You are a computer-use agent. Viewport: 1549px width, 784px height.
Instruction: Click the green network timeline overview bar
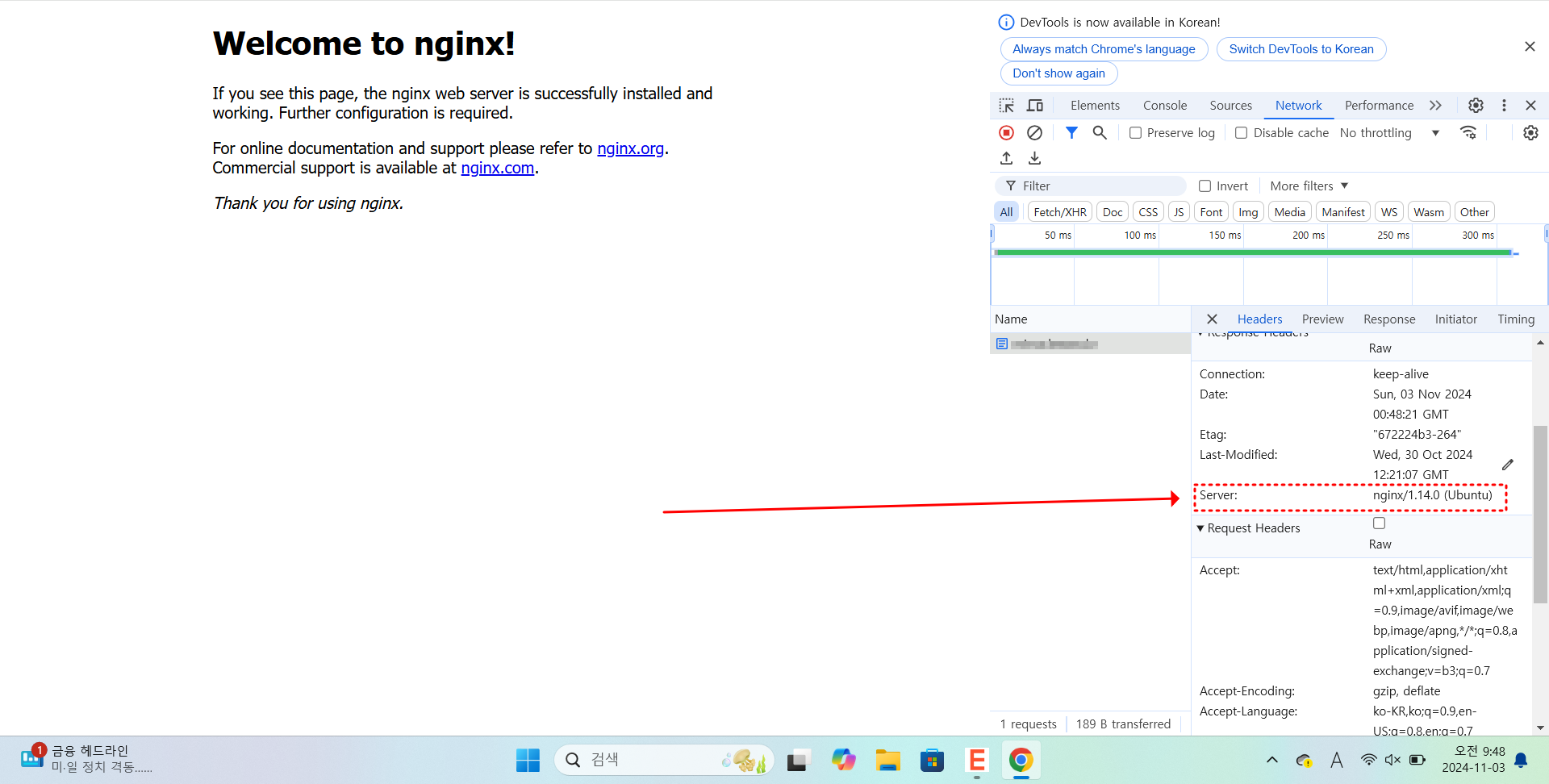(1253, 252)
